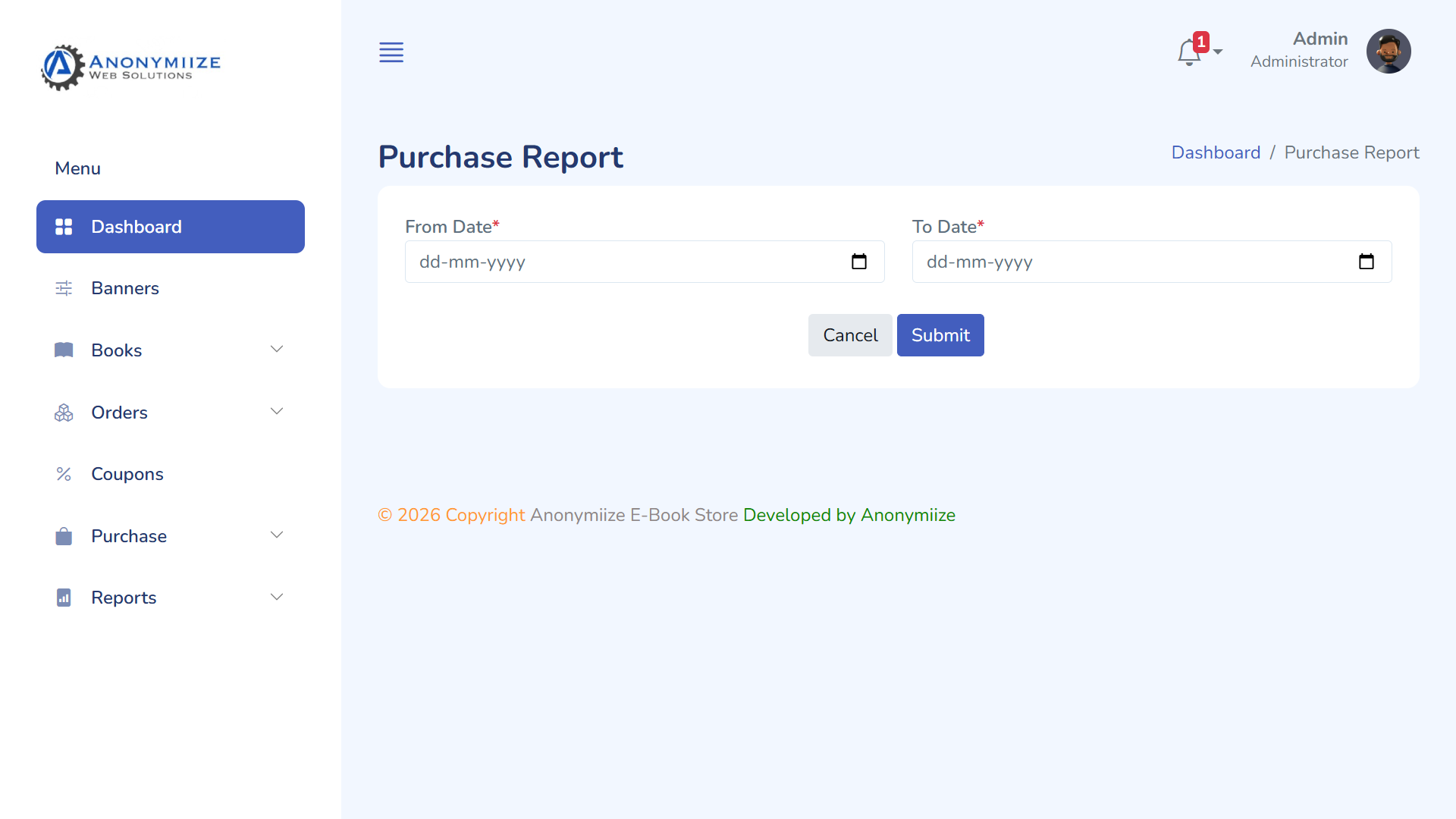The height and width of the screenshot is (819, 1456).
Task: Click the red notification count badge
Action: coord(1201,42)
